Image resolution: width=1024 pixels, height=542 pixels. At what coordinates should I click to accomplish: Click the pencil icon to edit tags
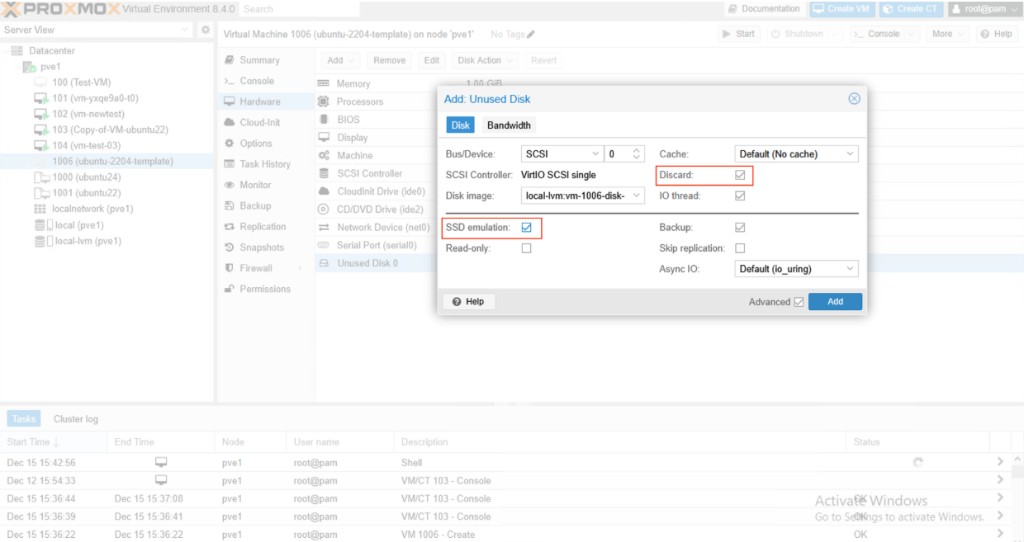click(531, 34)
